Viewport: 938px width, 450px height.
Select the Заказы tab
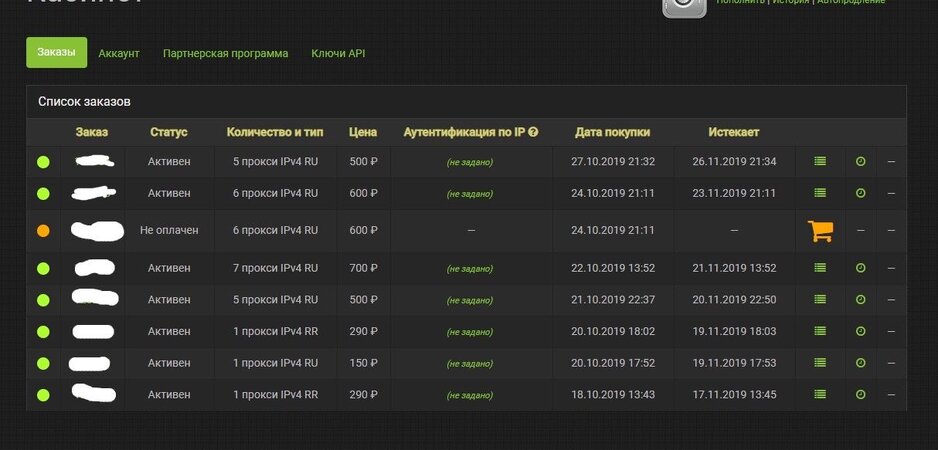pyautogui.click(x=56, y=53)
